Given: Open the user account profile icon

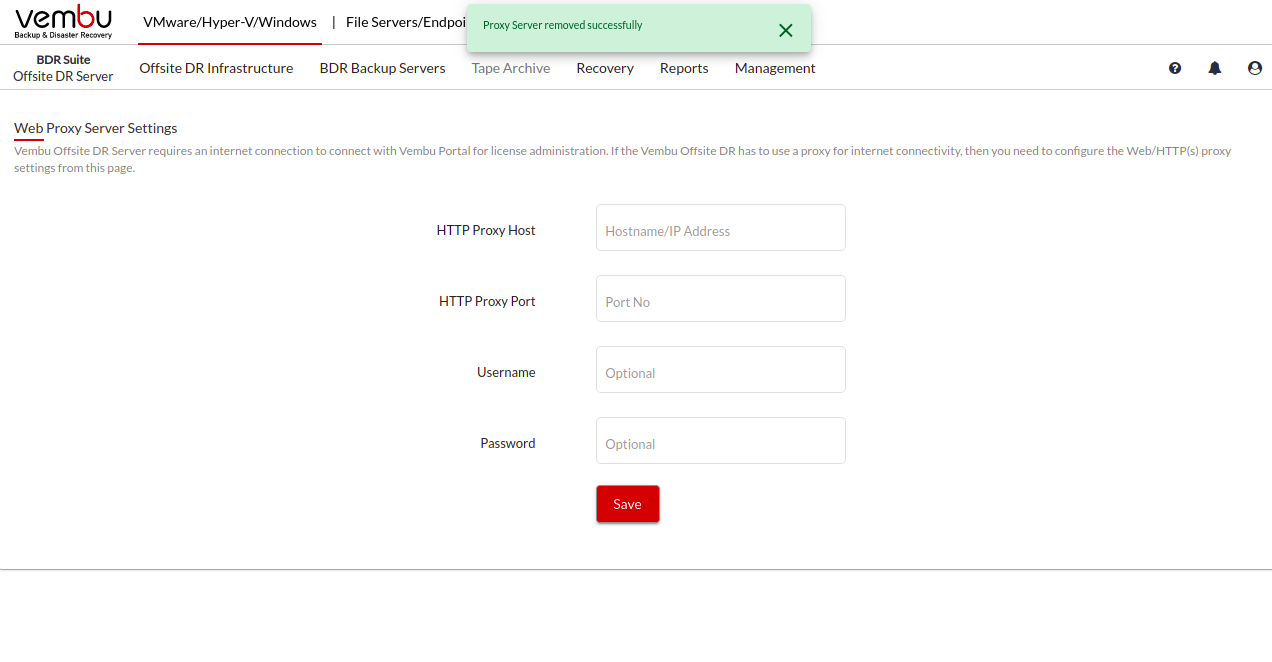Looking at the screenshot, I should click(1255, 68).
